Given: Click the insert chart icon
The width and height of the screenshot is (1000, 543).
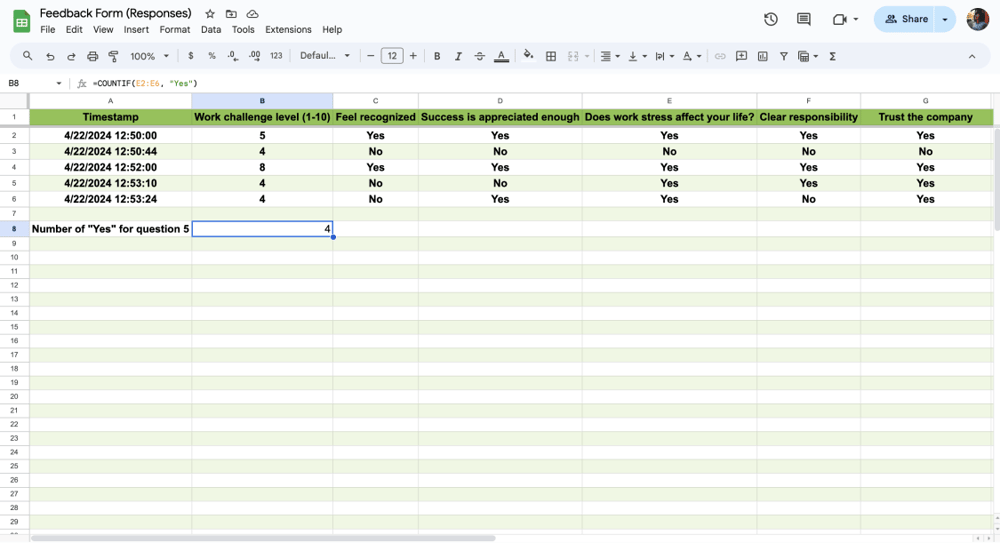Looking at the screenshot, I should click(762, 57).
